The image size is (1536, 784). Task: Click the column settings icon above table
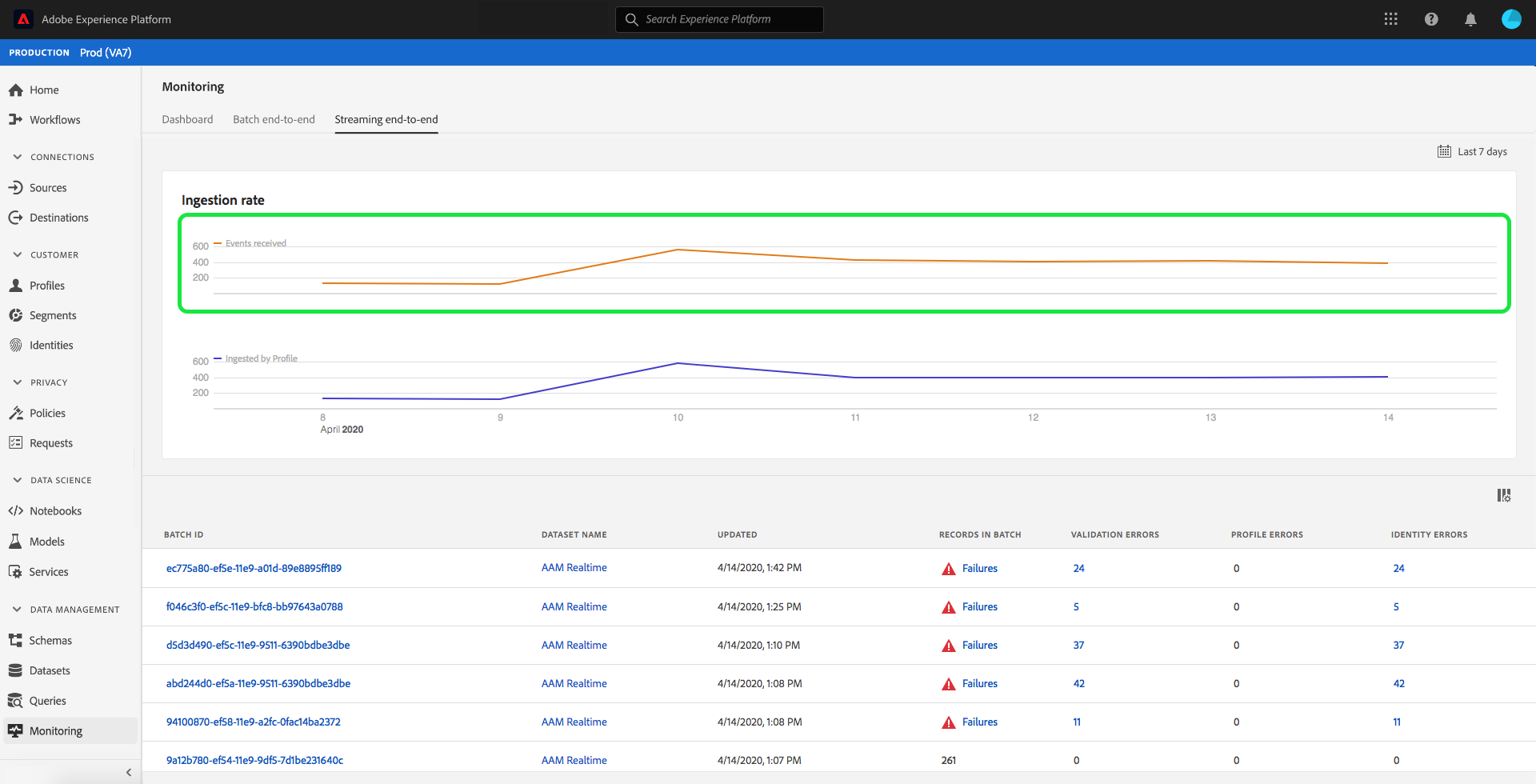(x=1504, y=496)
